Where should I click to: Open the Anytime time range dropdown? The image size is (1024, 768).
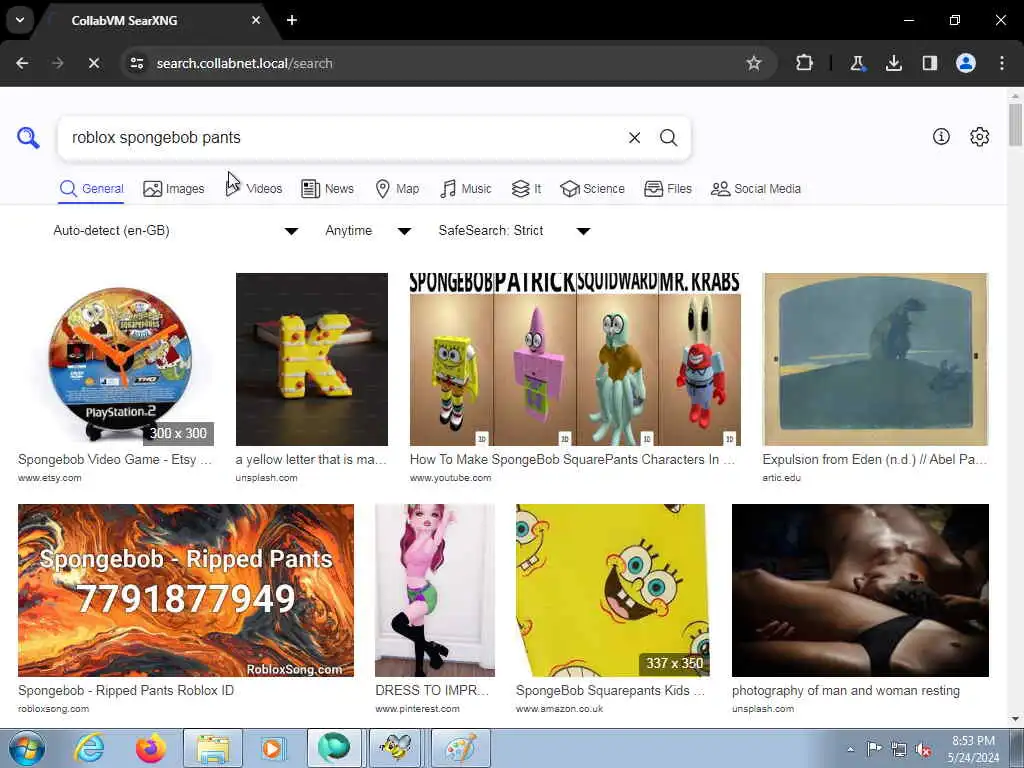[x=368, y=231]
